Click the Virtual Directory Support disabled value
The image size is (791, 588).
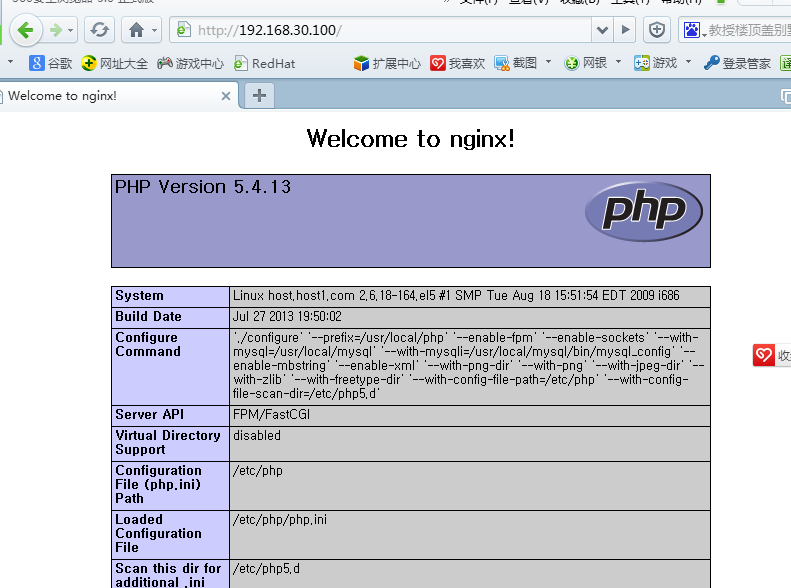tap(257, 435)
